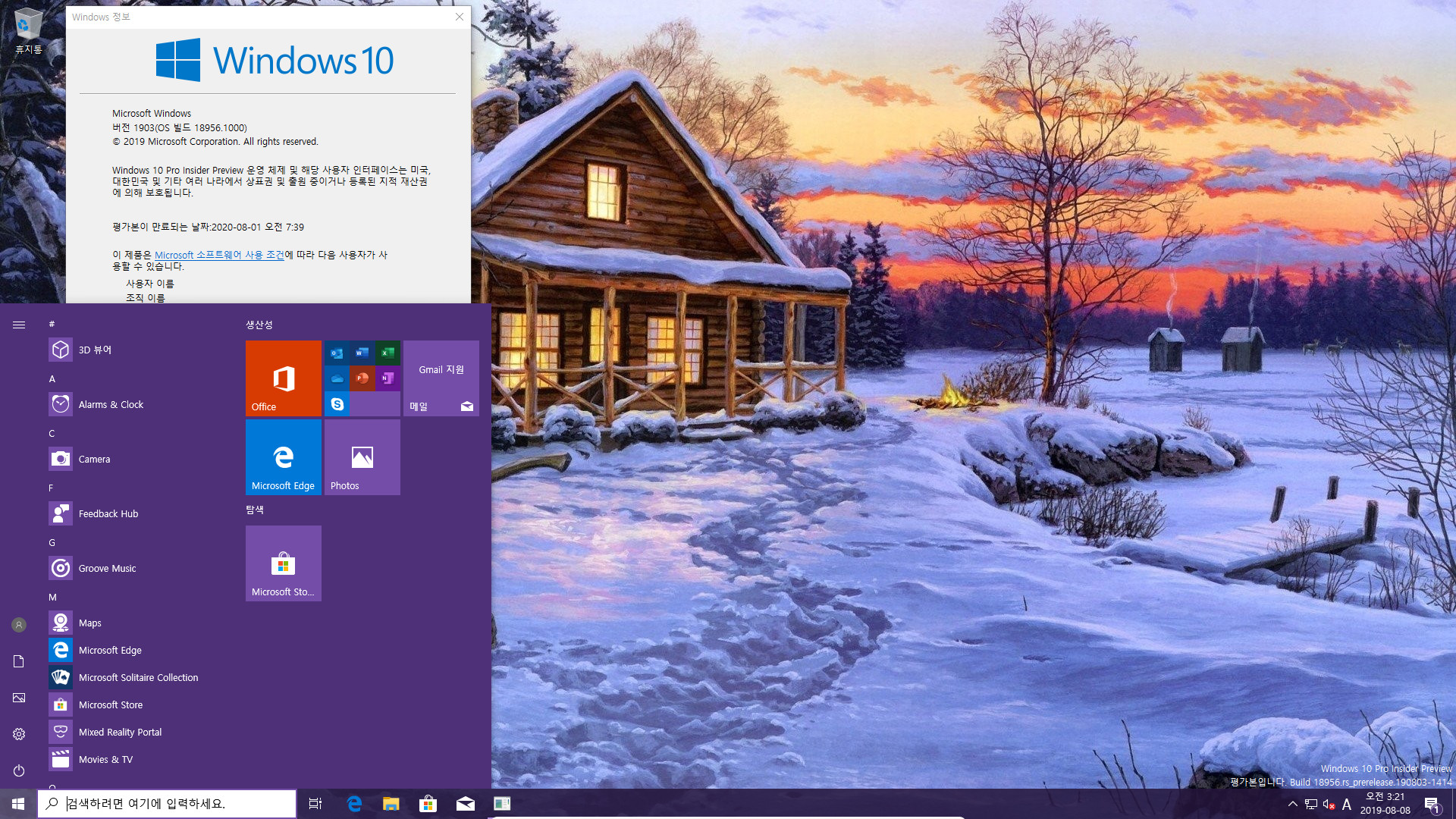1456x819 pixels.
Task: Open Skype tile in the Office folder
Action: [337, 404]
